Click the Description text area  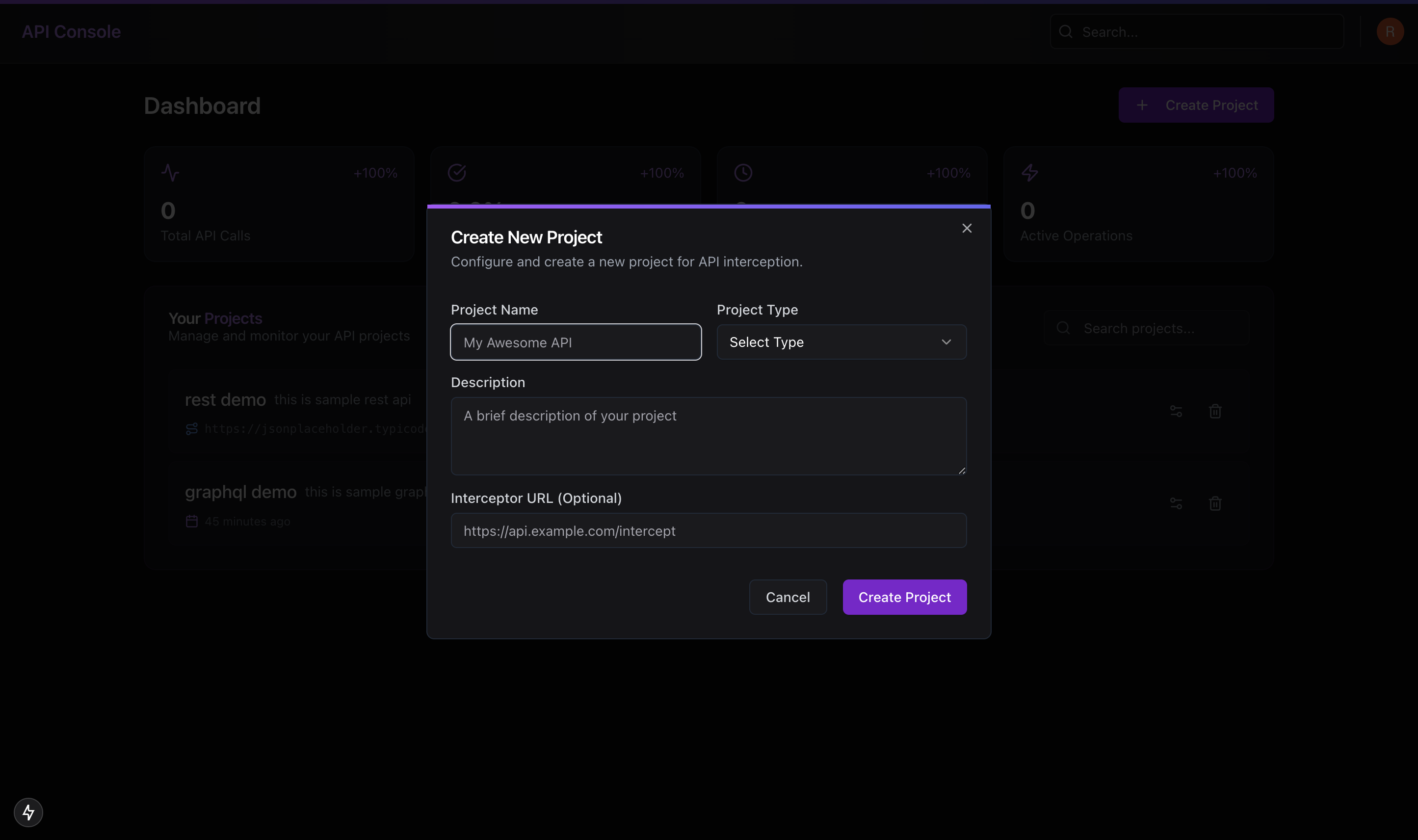708,436
